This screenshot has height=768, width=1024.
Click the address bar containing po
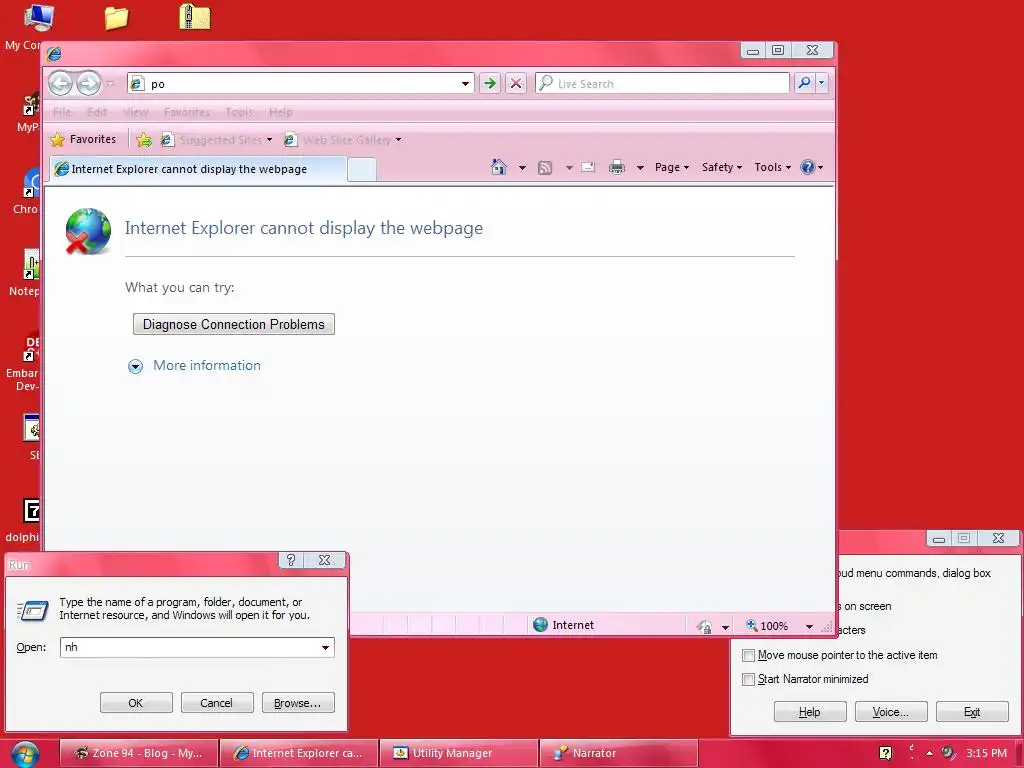301,84
